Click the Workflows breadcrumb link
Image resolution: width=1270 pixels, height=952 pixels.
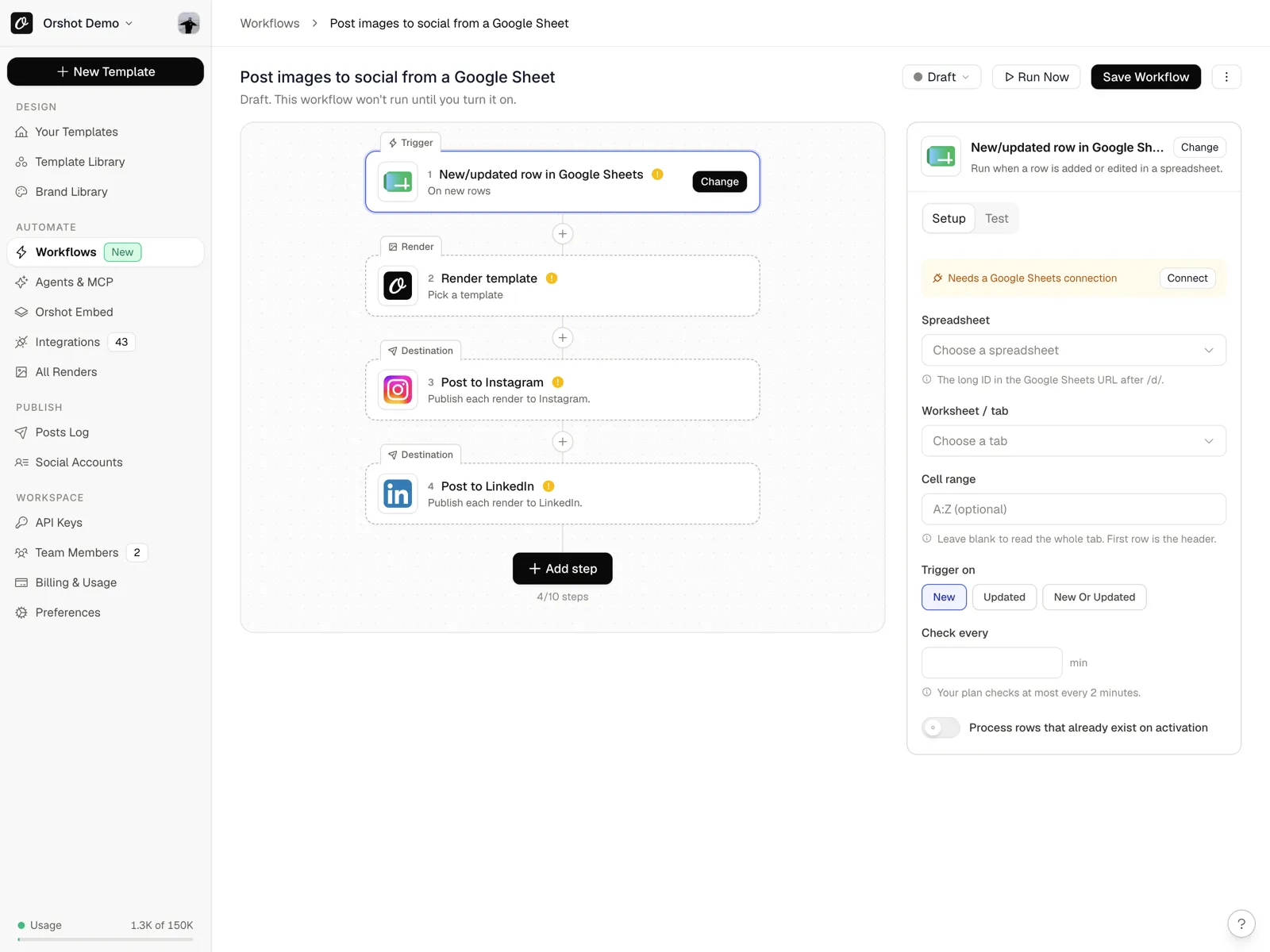pyautogui.click(x=270, y=23)
